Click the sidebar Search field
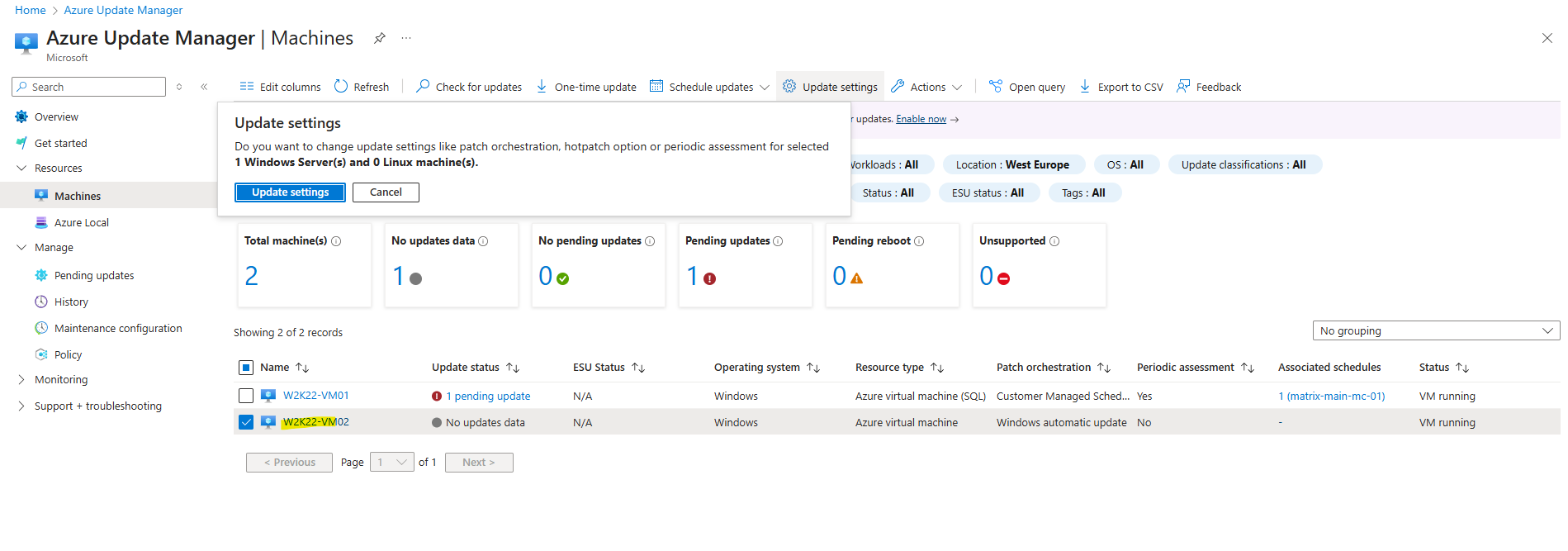 pos(89,87)
